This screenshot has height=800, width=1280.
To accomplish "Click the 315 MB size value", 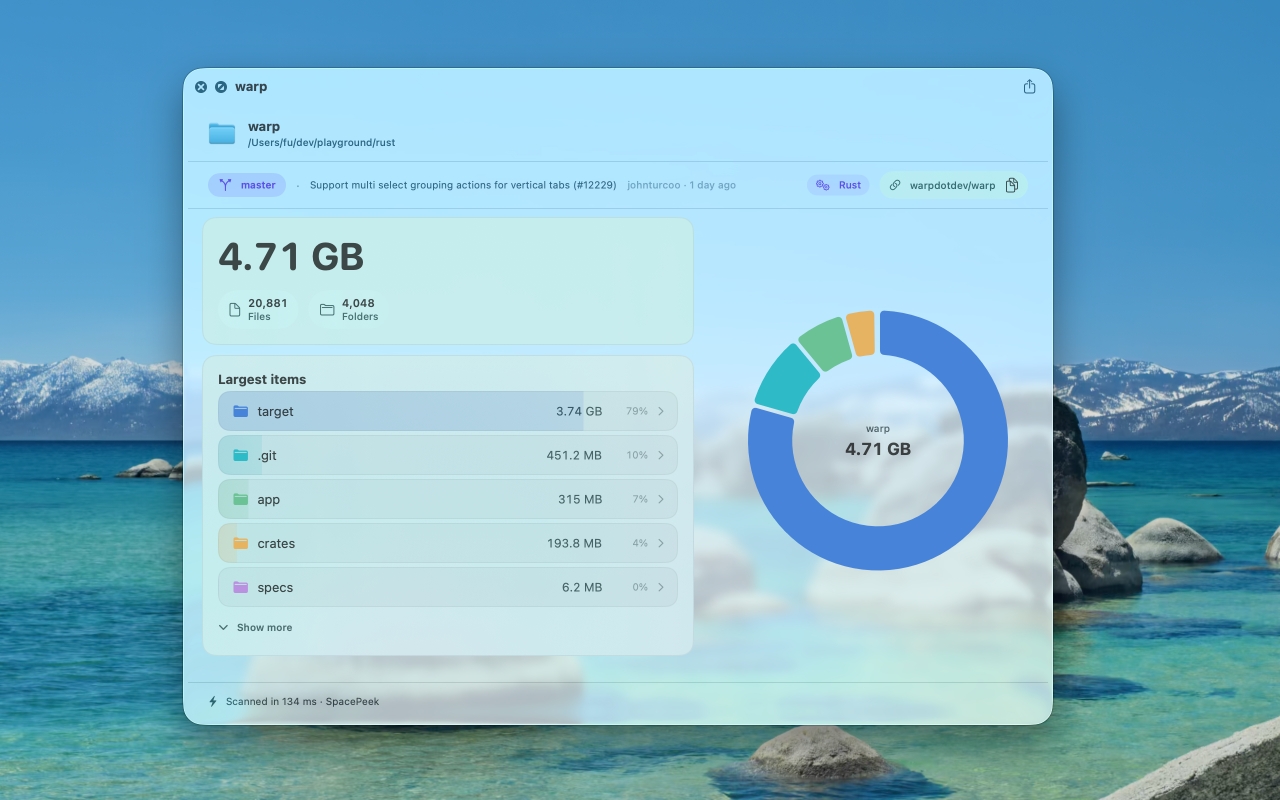I will coord(580,499).
